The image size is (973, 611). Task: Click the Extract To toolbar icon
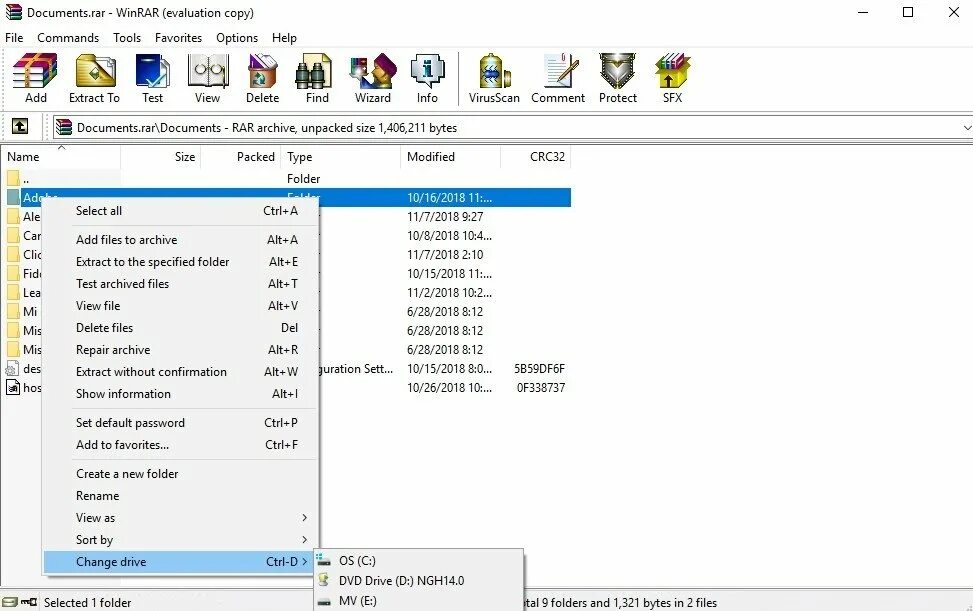tap(94, 78)
